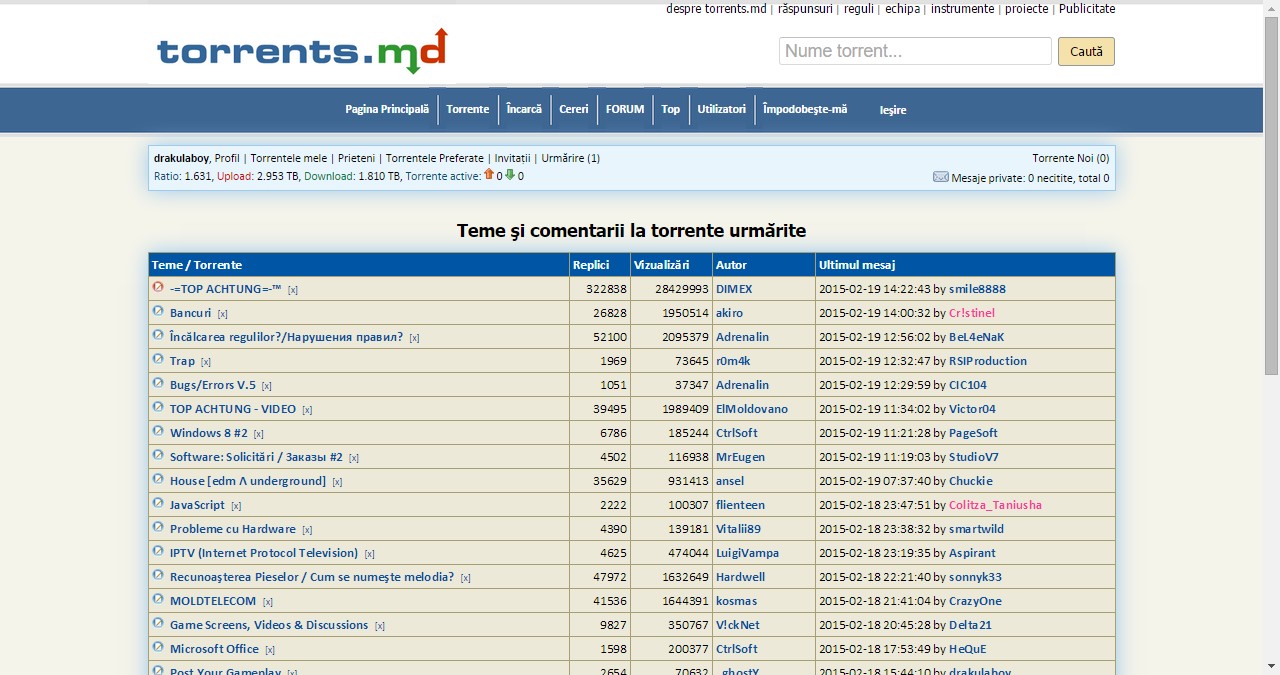Screen dimensions: 1280x675
Task: Click the icon beside IPTV topic
Action: click(158, 551)
